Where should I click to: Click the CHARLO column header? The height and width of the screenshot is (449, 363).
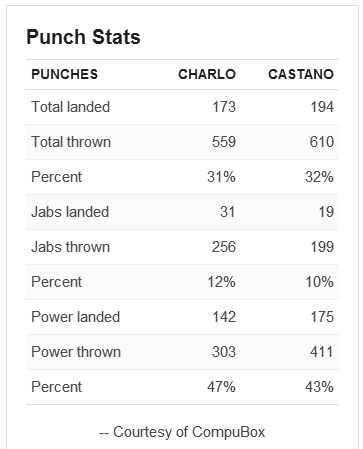[207, 74]
